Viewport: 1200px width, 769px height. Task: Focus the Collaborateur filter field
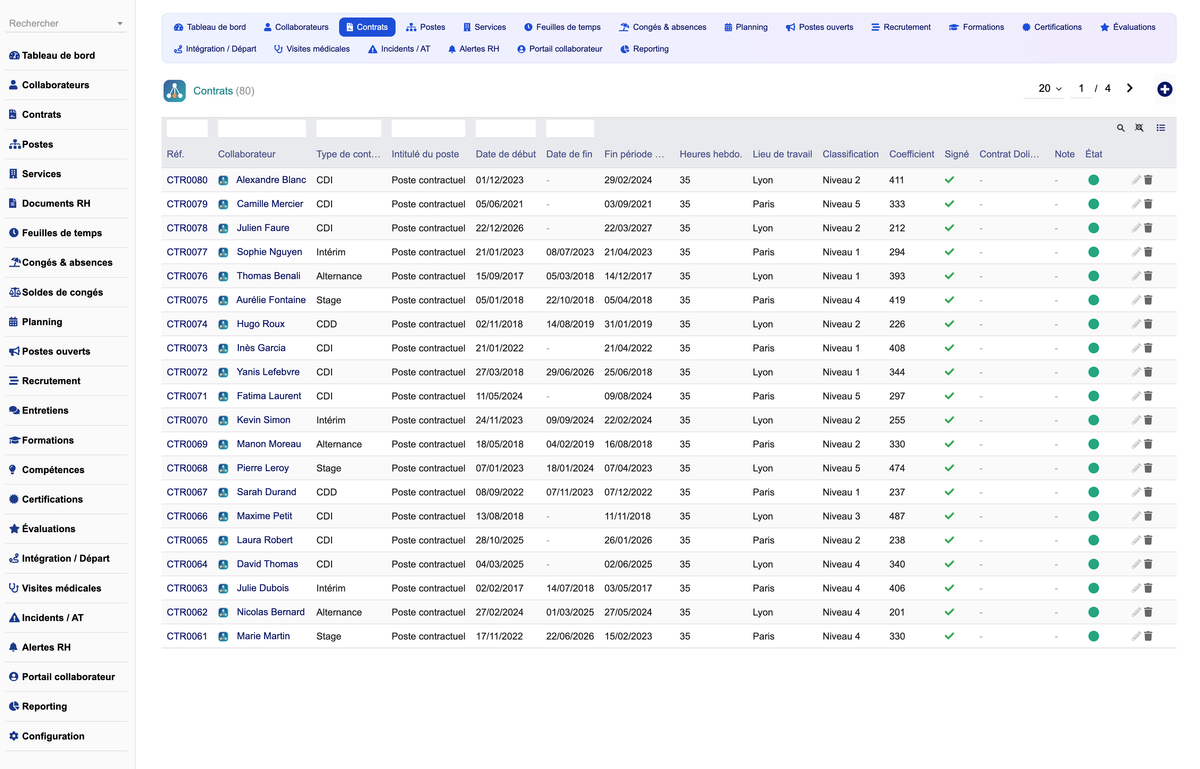tap(262, 128)
